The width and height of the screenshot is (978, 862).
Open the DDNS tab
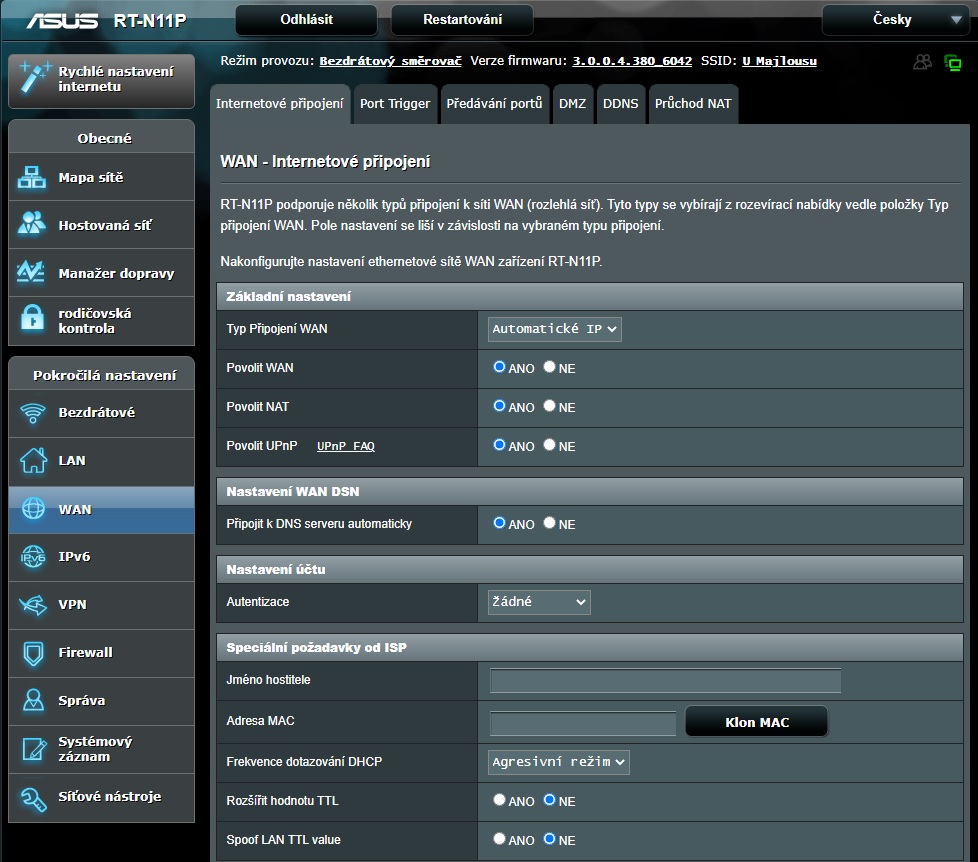point(620,104)
